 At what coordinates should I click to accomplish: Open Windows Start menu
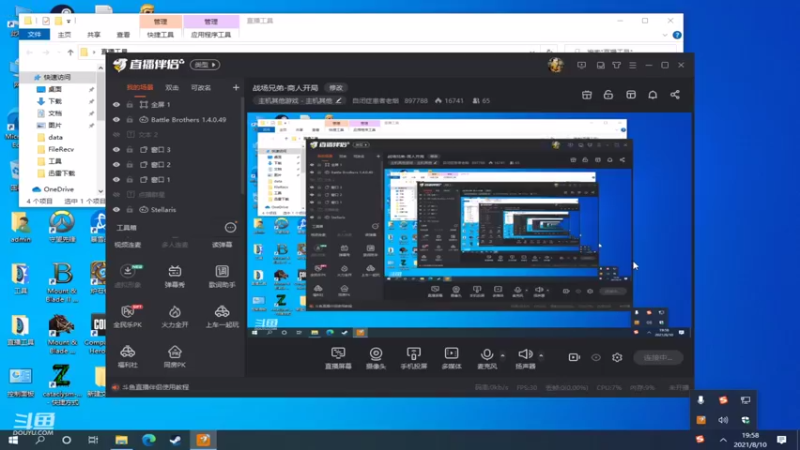(13, 440)
